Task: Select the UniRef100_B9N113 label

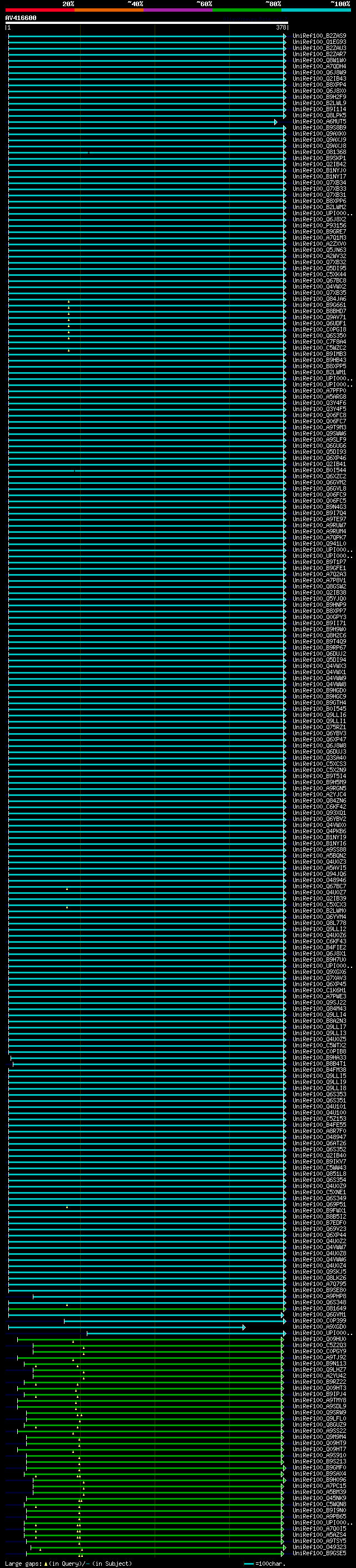Action: [319, 1363]
